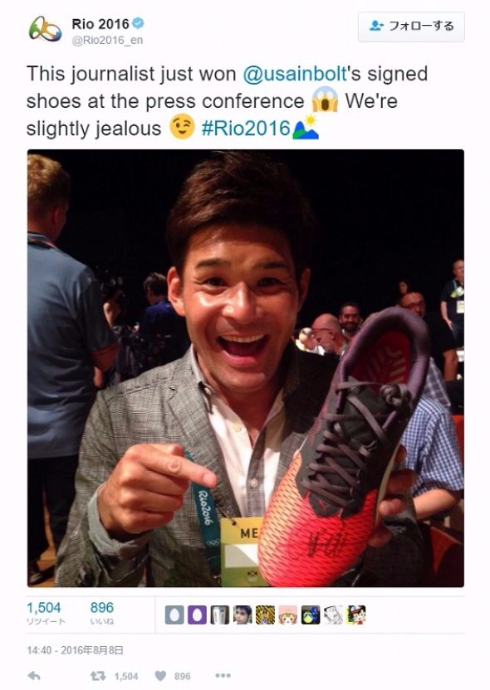
Task: Open the tweet timestamp 14:40 - 2016年8月8日
Action: pyautogui.click(x=75, y=650)
